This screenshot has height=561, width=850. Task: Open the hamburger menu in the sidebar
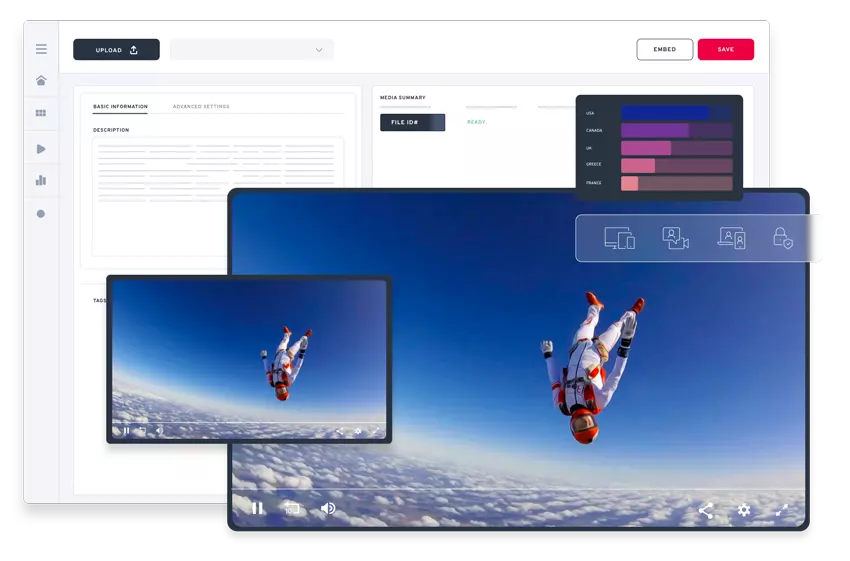pos(41,49)
